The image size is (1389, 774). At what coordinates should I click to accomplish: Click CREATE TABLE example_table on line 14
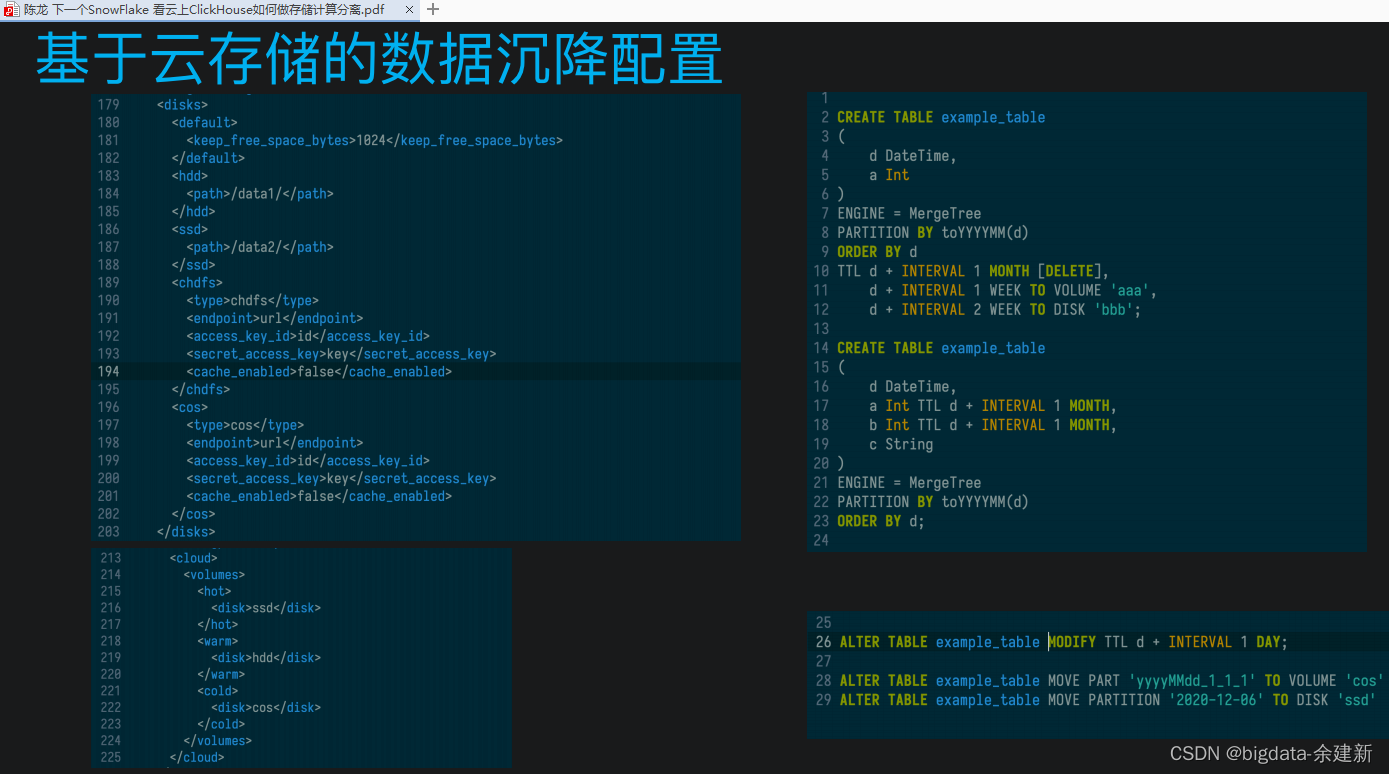pos(941,348)
